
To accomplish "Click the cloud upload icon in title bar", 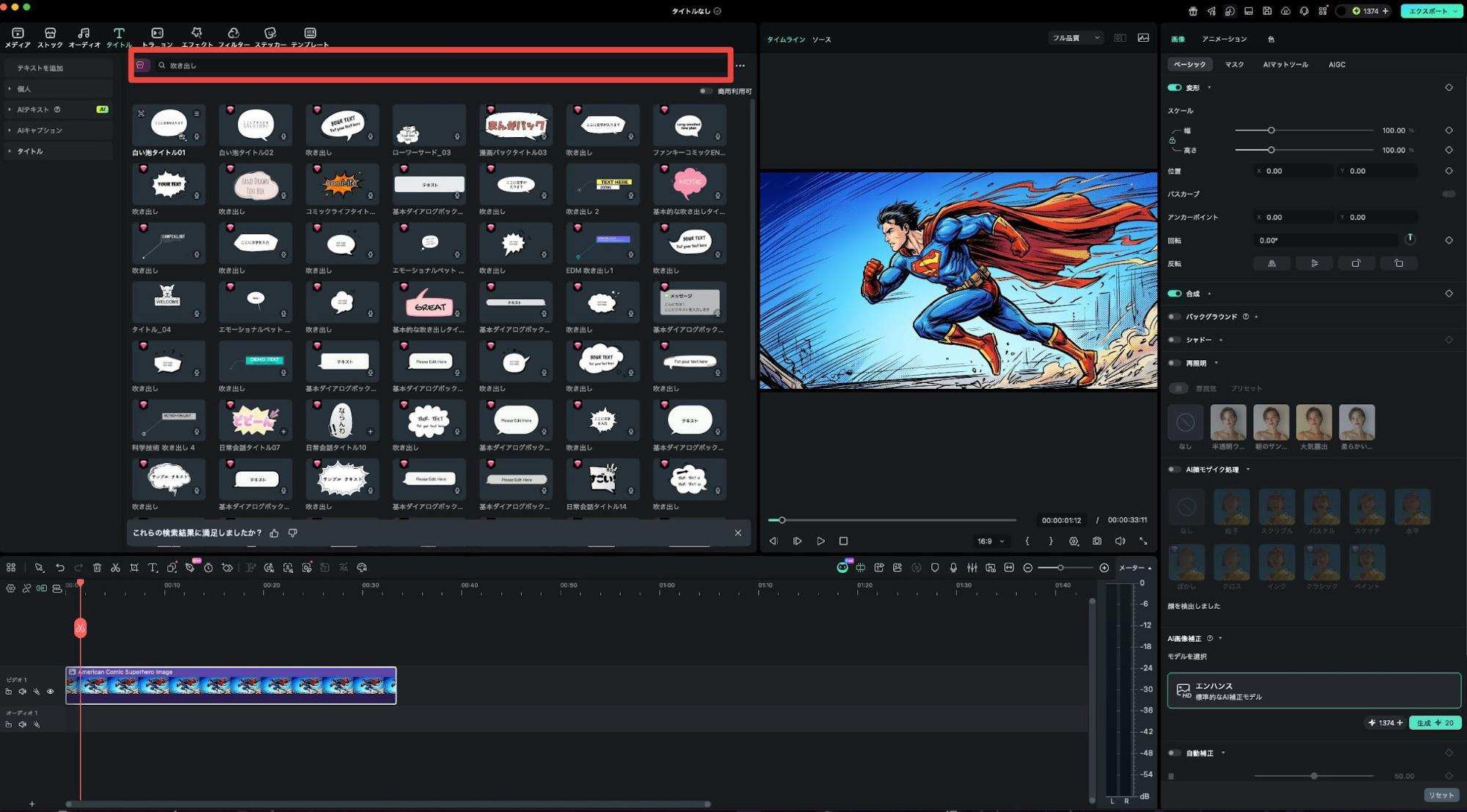I will pyautogui.click(x=1286, y=11).
